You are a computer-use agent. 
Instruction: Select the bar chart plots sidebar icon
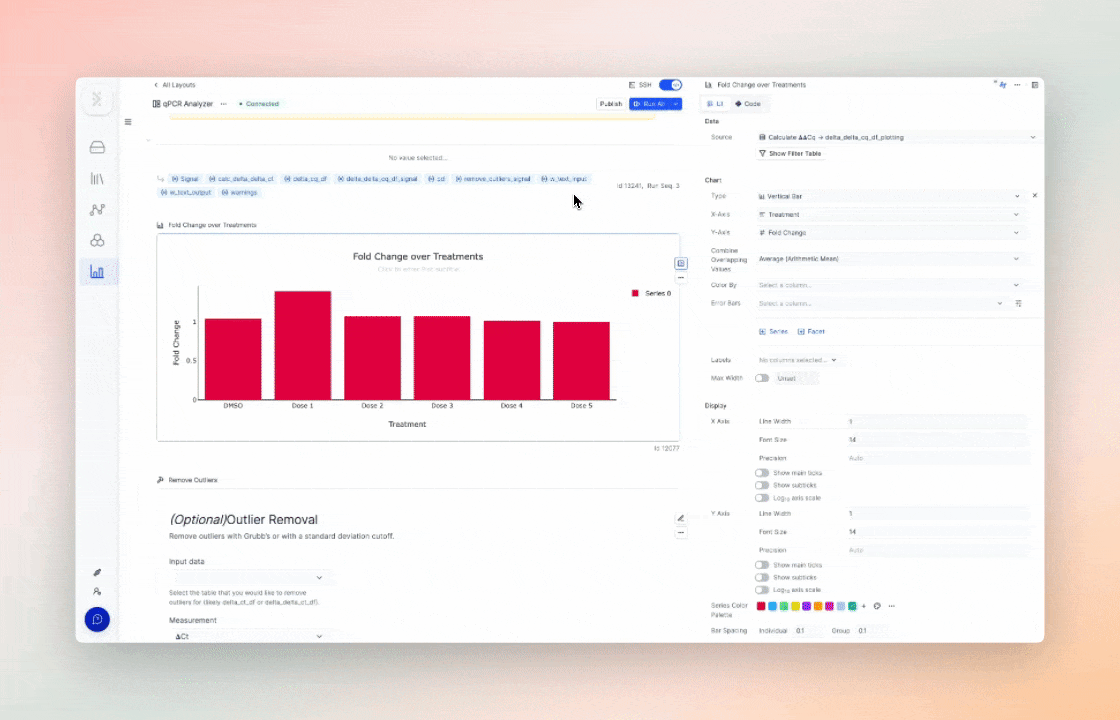pyautogui.click(x=97, y=271)
